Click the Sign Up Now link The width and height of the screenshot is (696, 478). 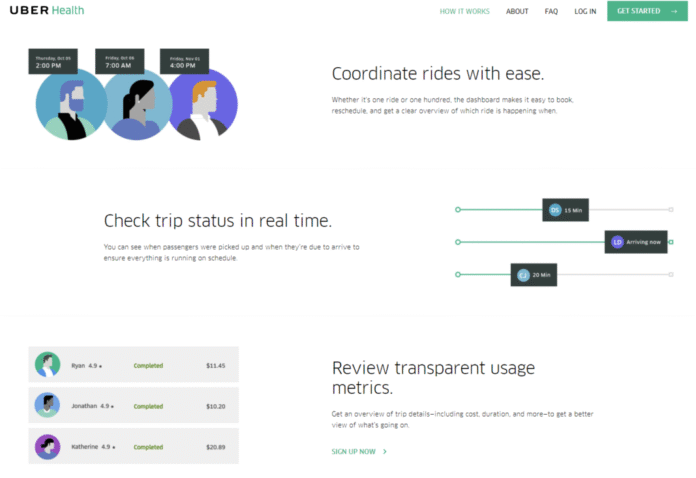coord(354,452)
